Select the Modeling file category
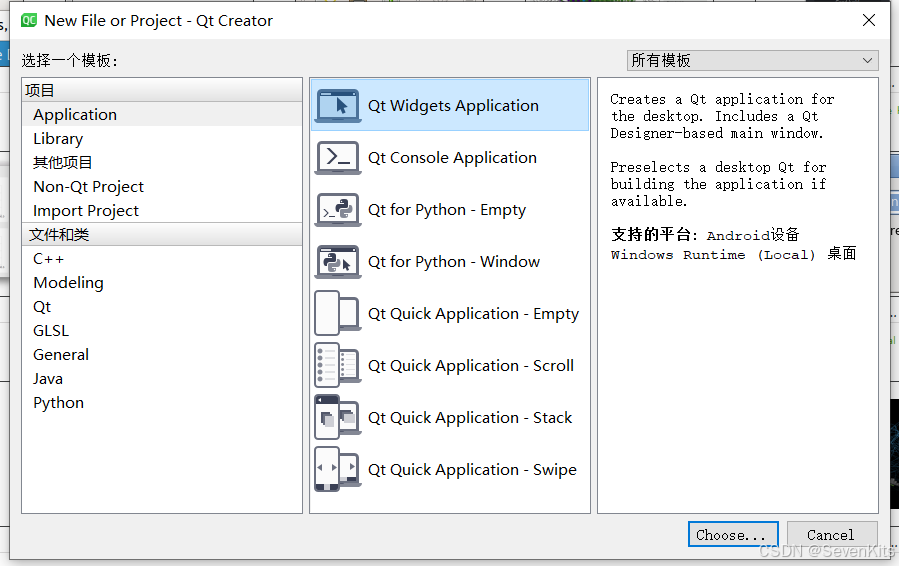899x566 pixels. tap(162, 283)
